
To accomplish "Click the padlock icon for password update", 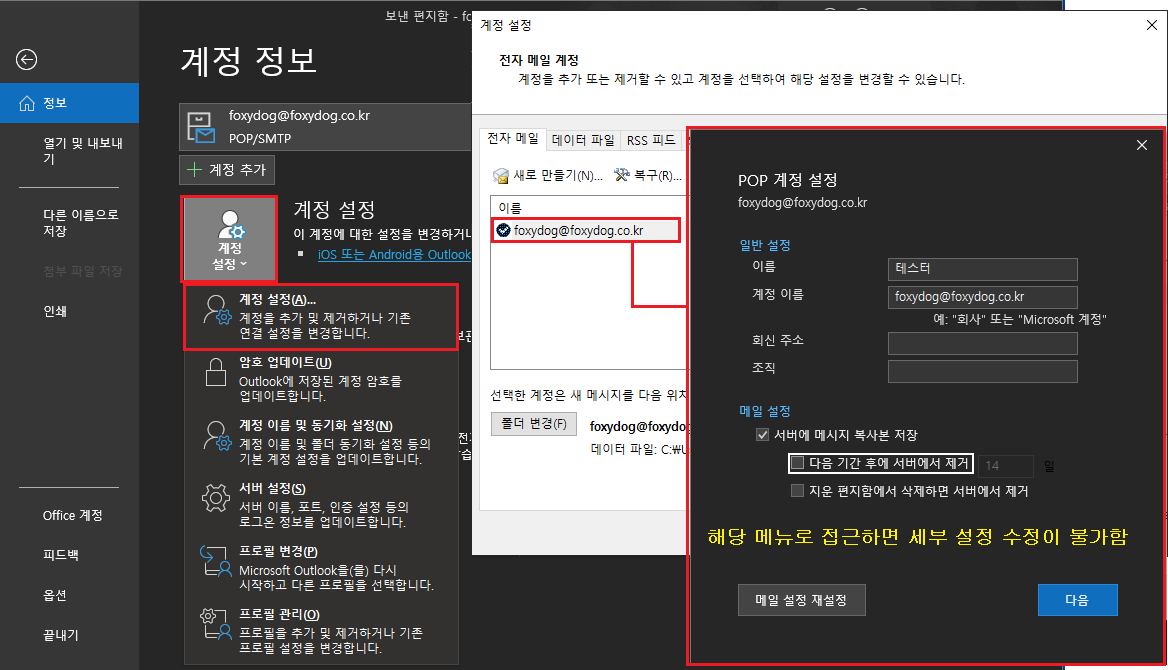I will (216, 372).
